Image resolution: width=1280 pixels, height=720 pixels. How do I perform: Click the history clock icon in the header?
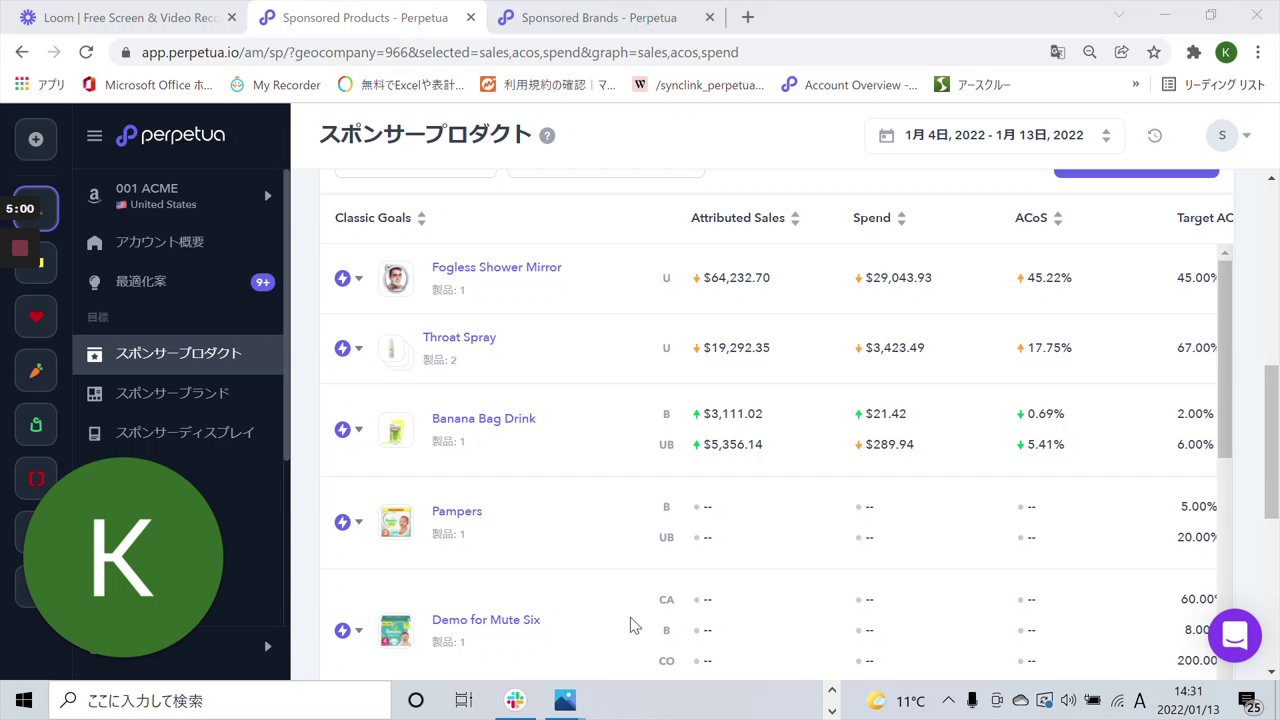tap(1155, 136)
